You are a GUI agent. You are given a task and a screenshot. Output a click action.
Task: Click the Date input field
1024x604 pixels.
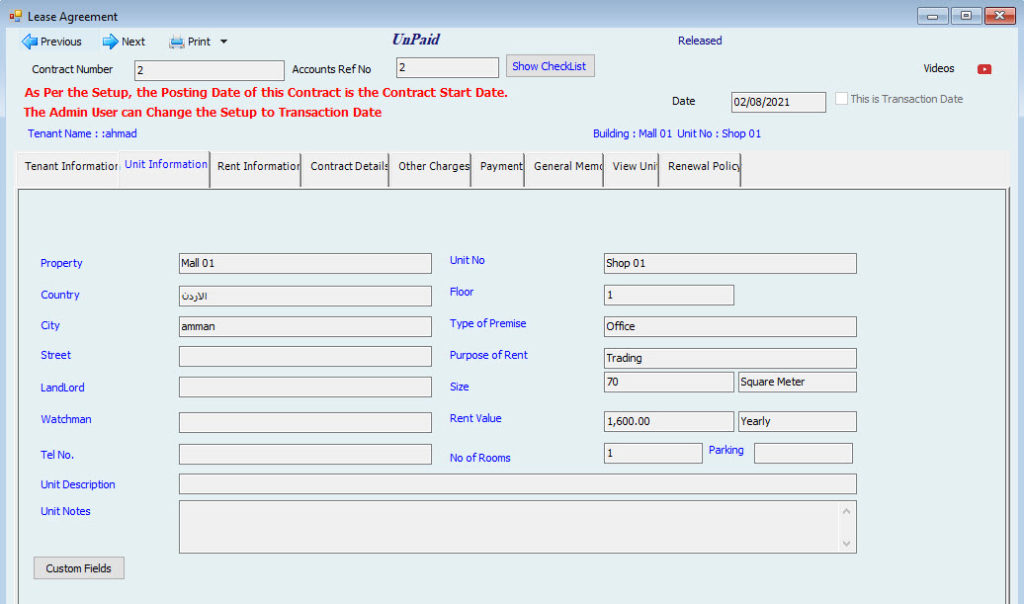pyautogui.click(x=778, y=102)
